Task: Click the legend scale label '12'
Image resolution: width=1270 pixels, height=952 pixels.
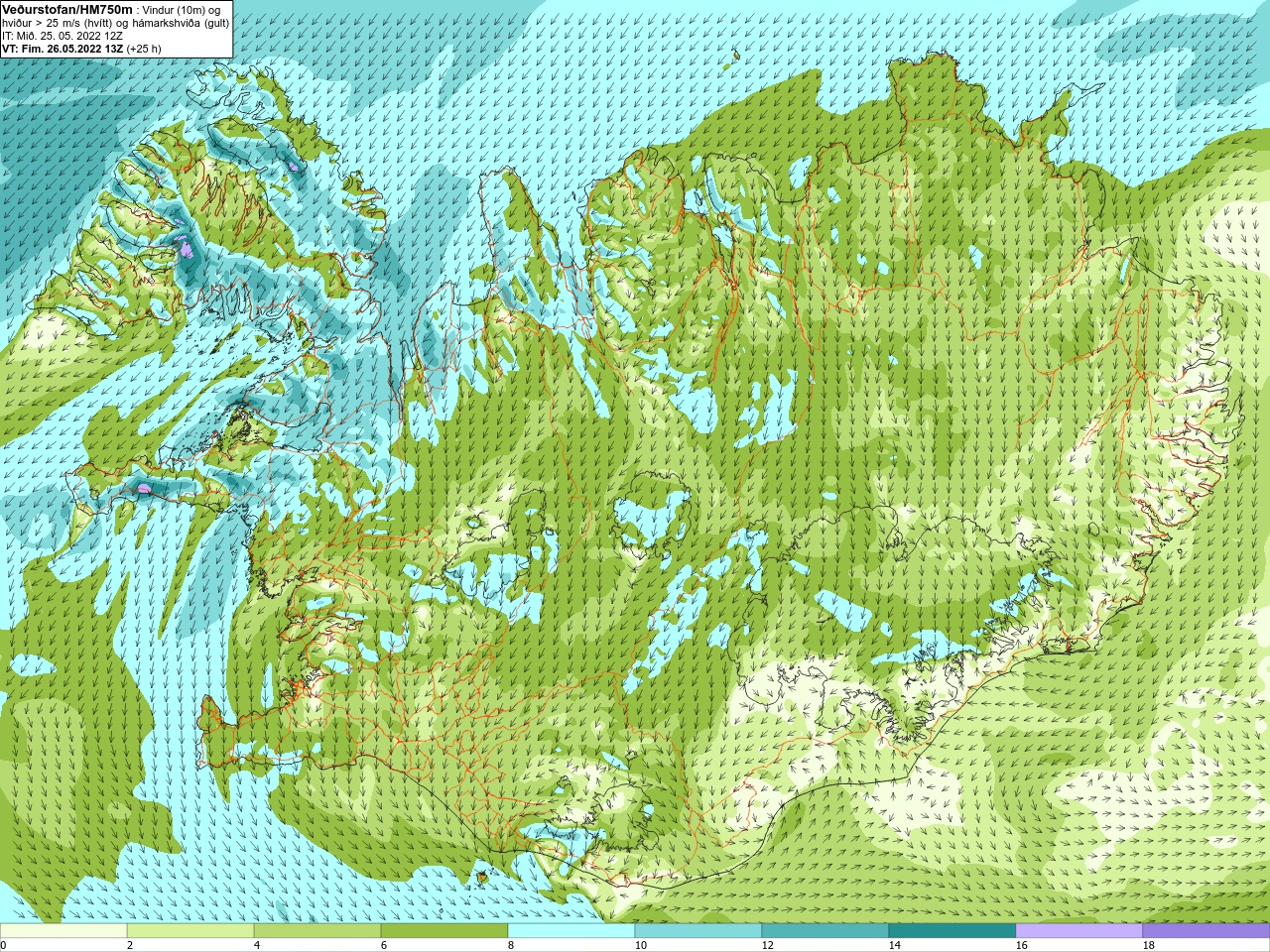Action: [x=767, y=945]
